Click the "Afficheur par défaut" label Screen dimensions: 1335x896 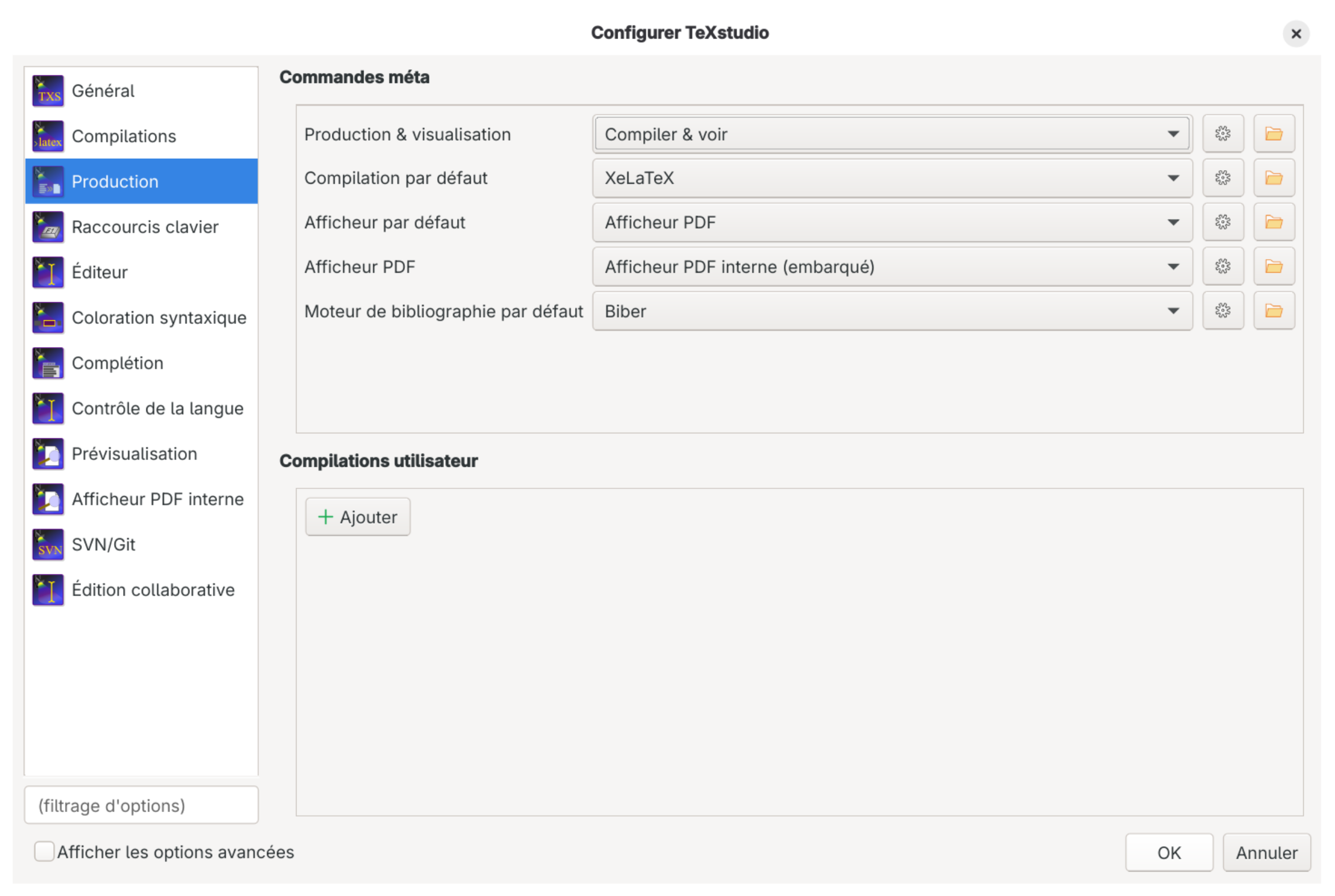tap(385, 222)
